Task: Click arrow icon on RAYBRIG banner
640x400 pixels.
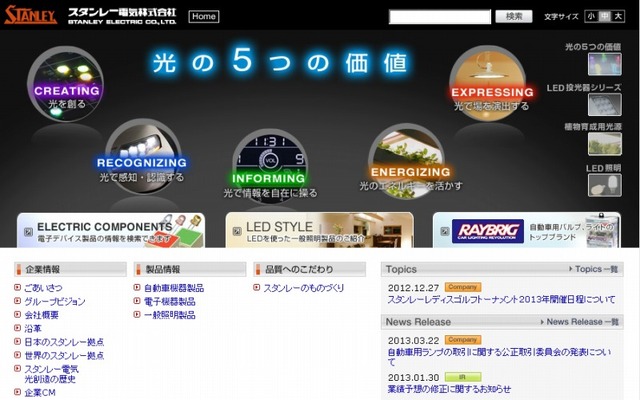Action: (x=444, y=232)
